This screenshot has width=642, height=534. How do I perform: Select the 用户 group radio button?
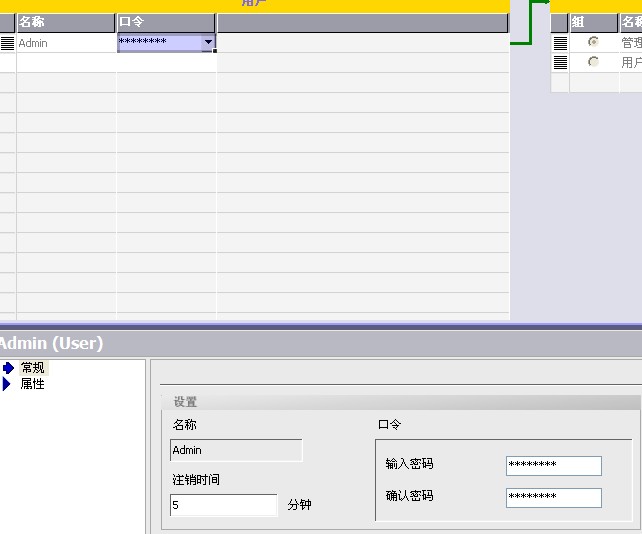(x=594, y=62)
